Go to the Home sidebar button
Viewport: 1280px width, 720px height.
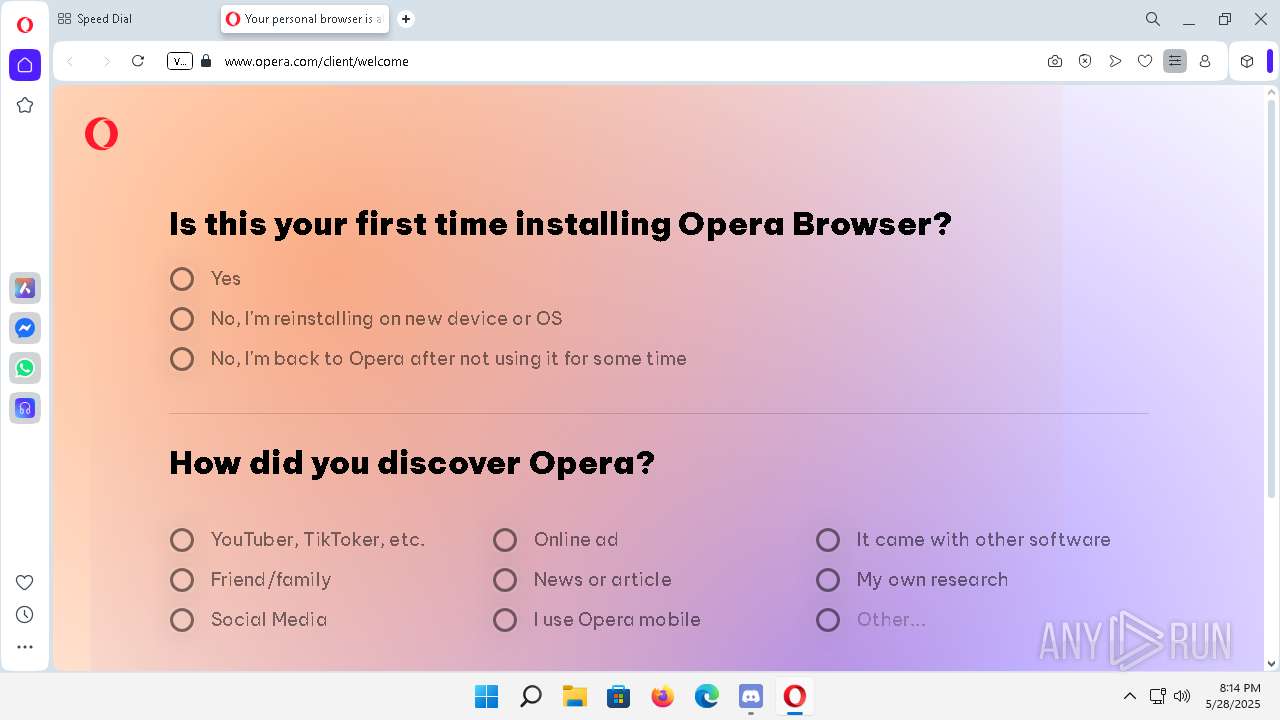pyautogui.click(x=25, y=65)
